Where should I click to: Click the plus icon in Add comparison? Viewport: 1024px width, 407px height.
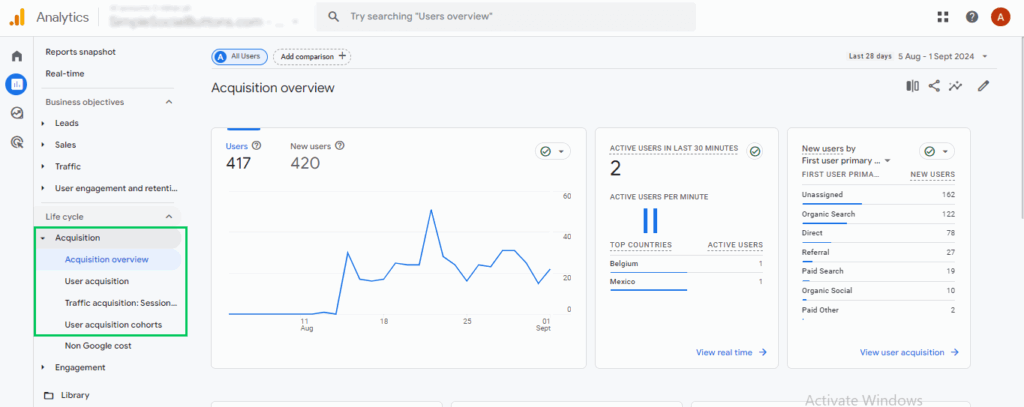pyautogui.click(x=342, y=56)
